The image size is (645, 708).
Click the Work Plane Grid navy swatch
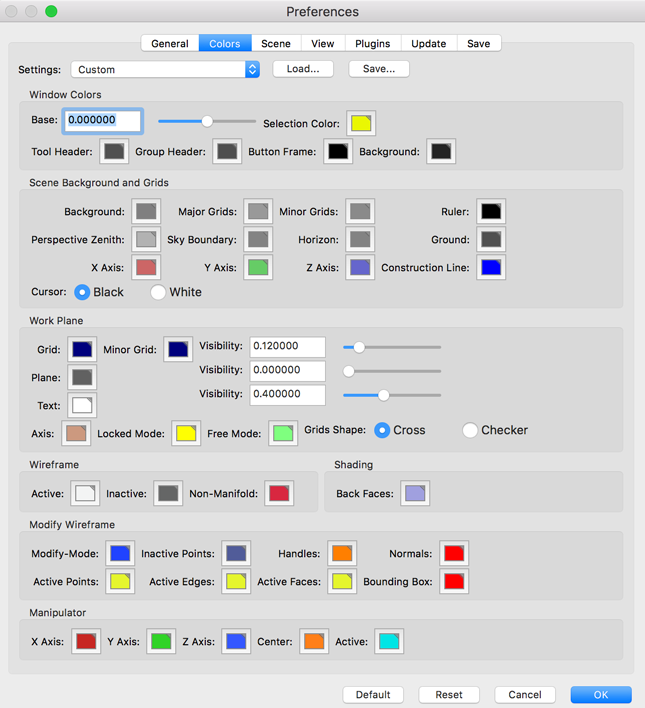coord(82,349)
